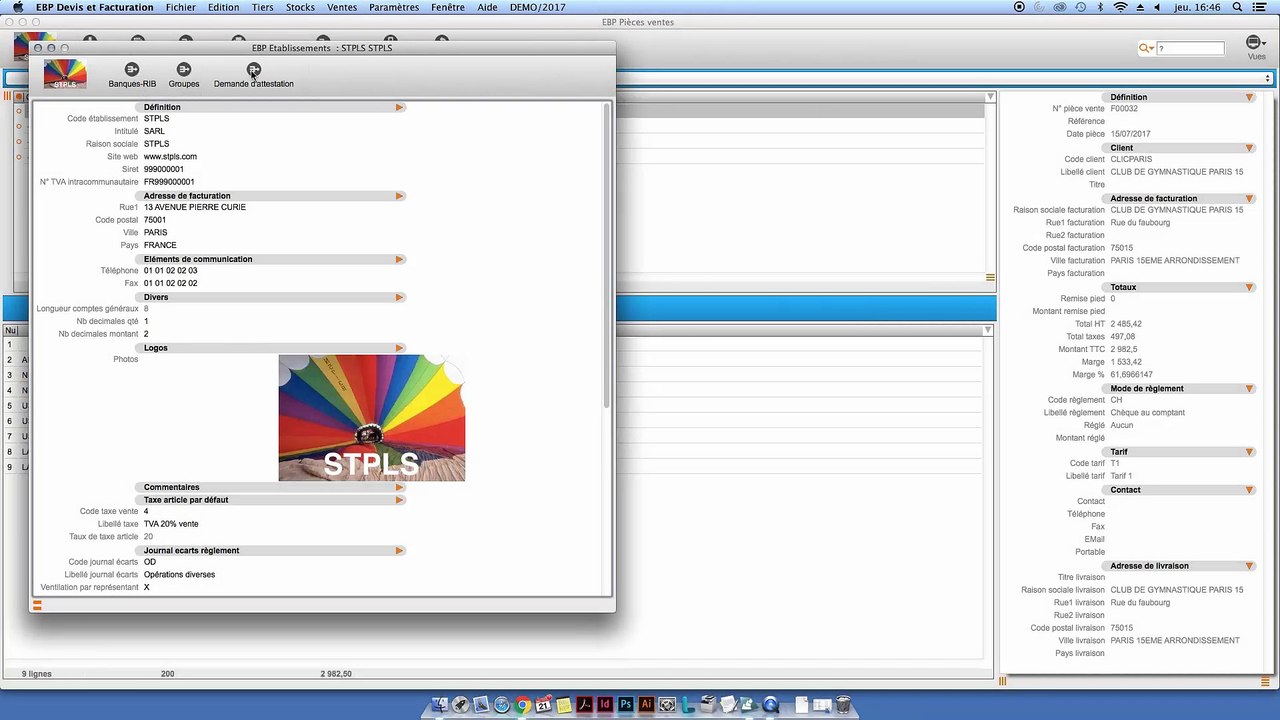Screen dimensions: 1280x720
Task: Click the Libellé règlement value Chèque au comptant
Action: coord(1147,413)
